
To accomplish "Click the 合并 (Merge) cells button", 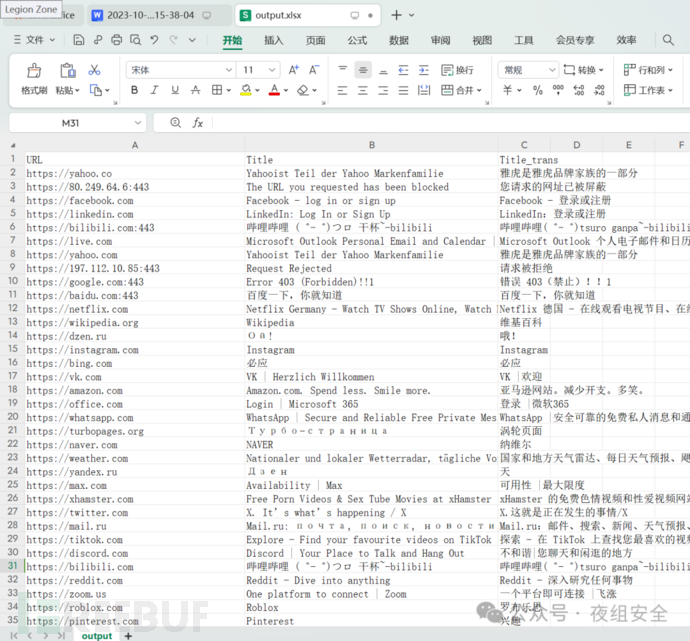I will (458, 90).
